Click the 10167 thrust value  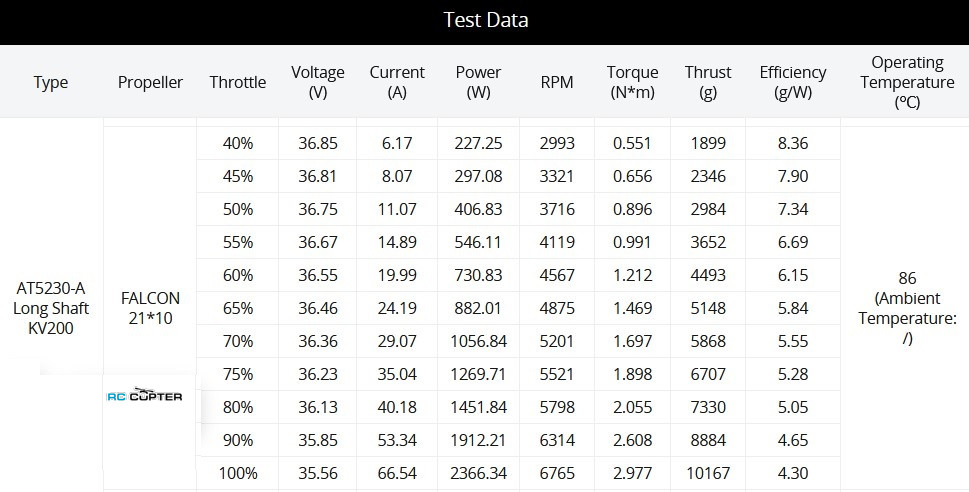[708, 473]
